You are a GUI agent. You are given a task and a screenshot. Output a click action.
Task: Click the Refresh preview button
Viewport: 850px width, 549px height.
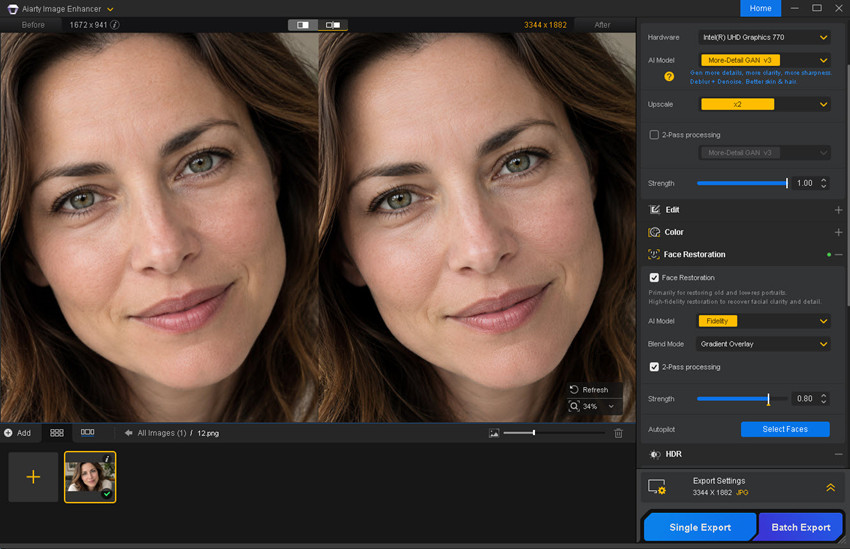click(x=589, y=390)
